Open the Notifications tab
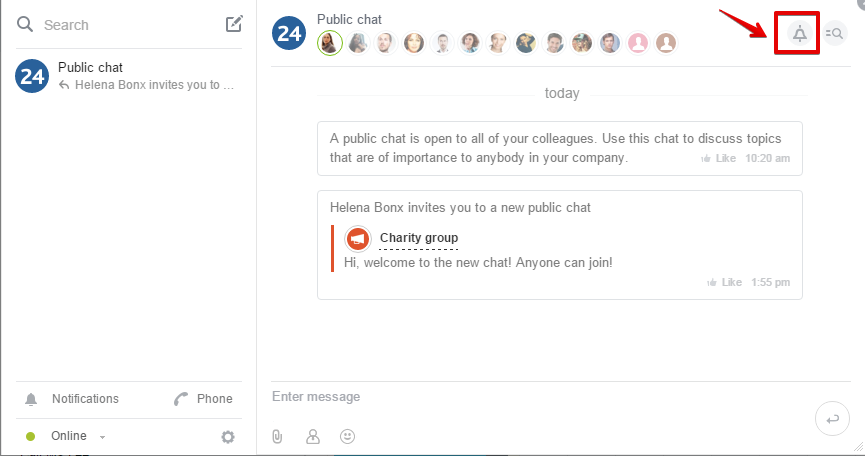The height and width of the screenshot is (456, 865). coord(72,399)
